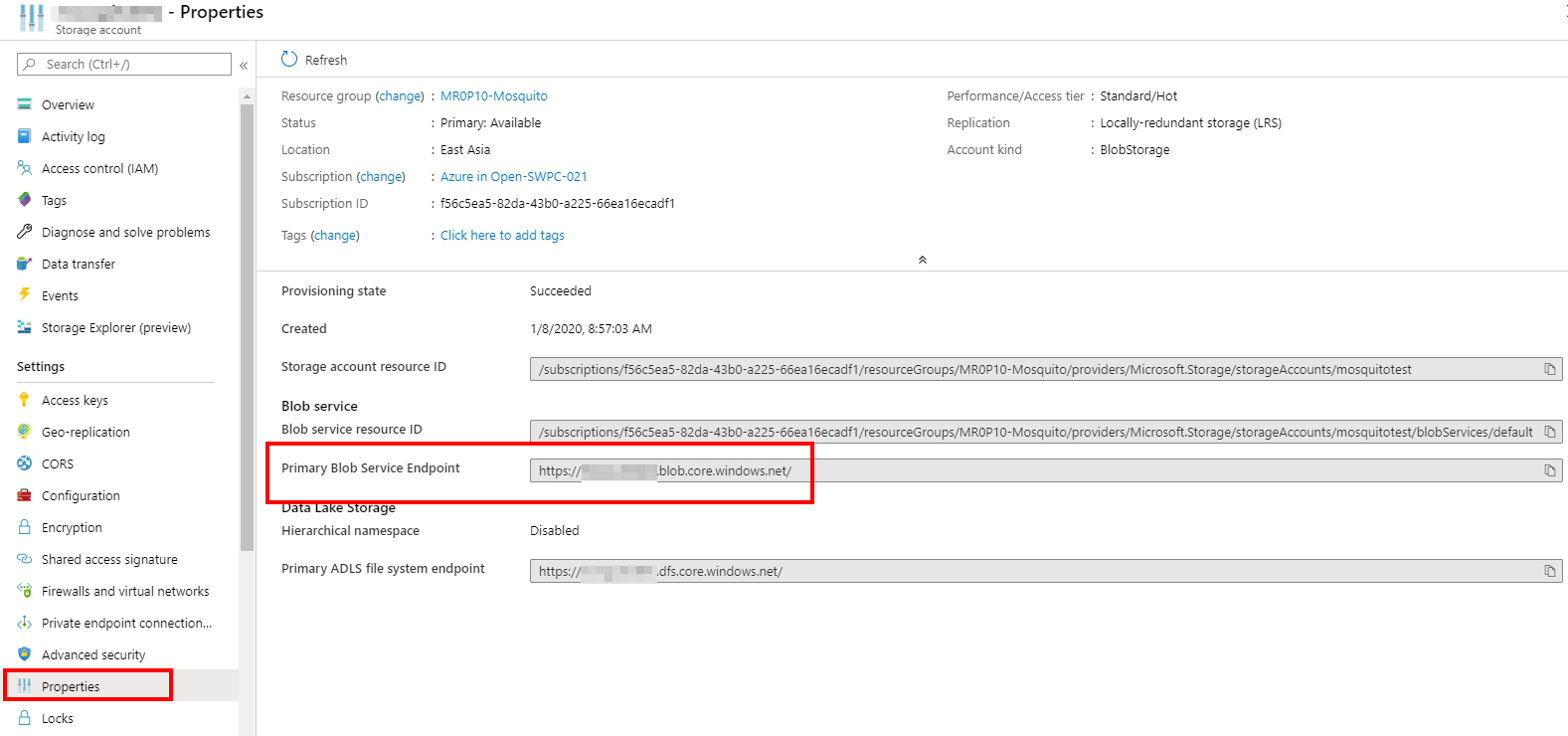Copy the Blob service resource ID
Viewport: 1568px width, 736px height.
(1549, 432)
